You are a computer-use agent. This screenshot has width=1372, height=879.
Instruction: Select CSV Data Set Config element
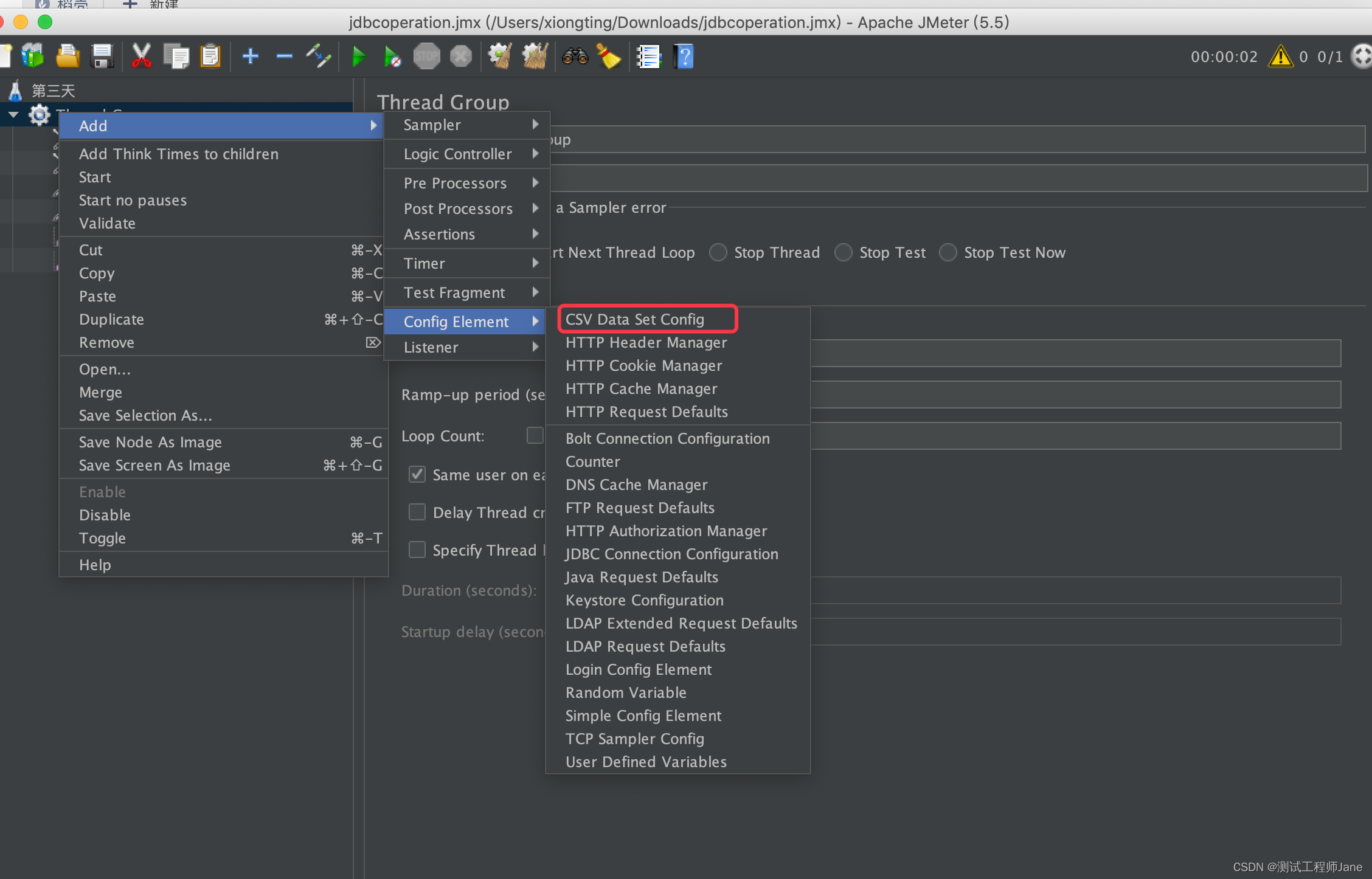click(x=635, y=319)
